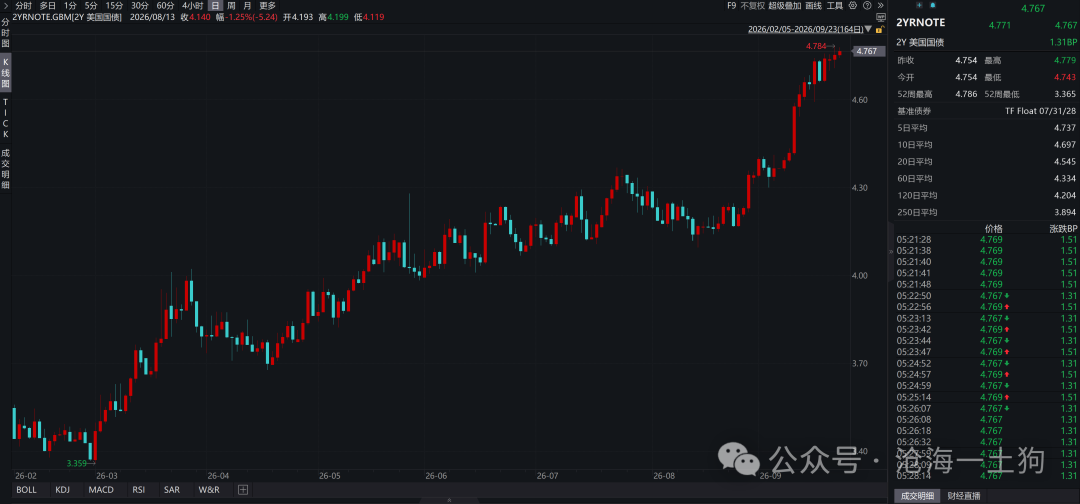This screenshot has width=1080, height=504.
Task: Open 更多 timeframes dropdown
Action: (x=267, y=6)
